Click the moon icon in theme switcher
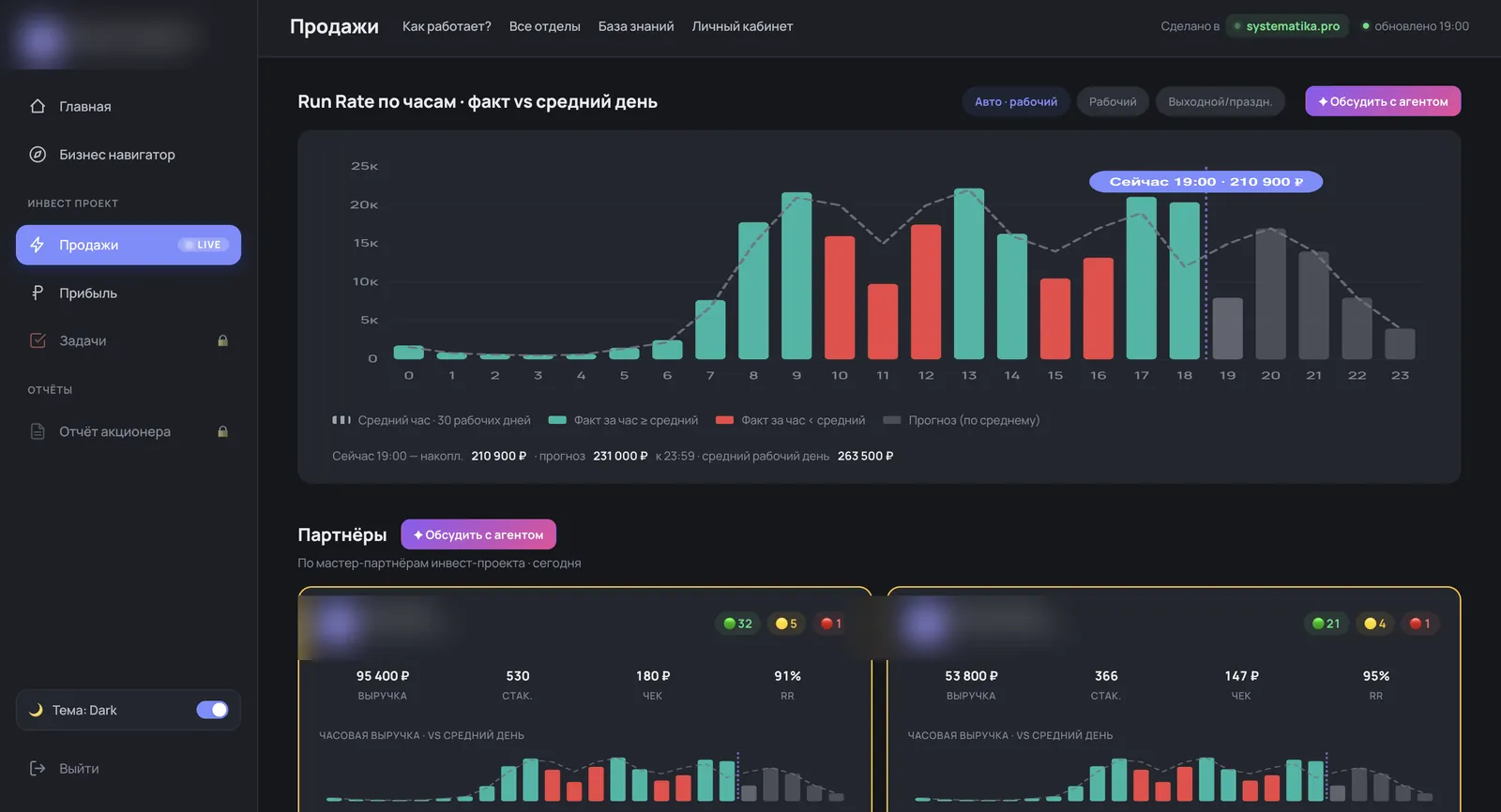Viewport: 1501px width, 812px height. 36,710
